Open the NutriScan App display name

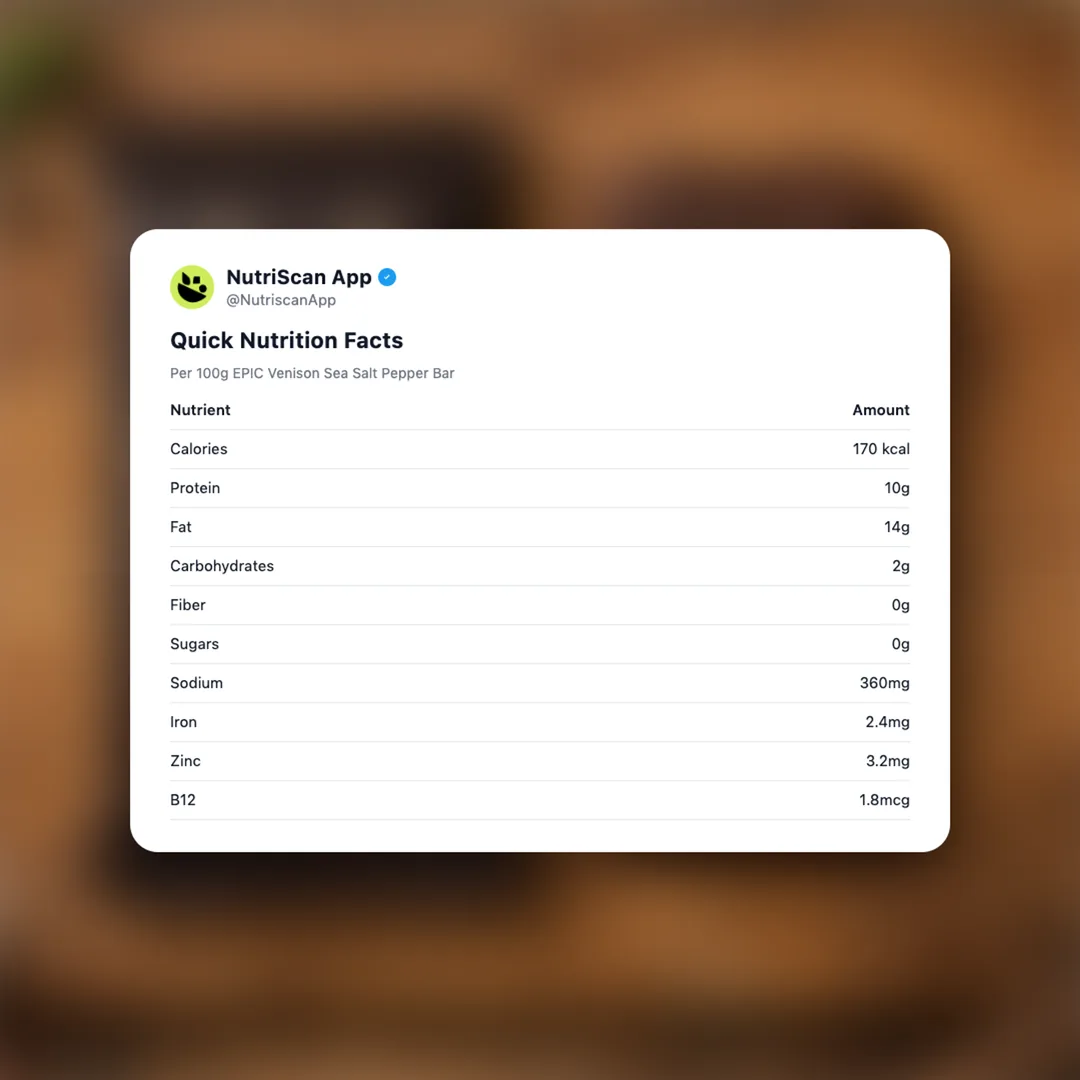tap(298, 277)
